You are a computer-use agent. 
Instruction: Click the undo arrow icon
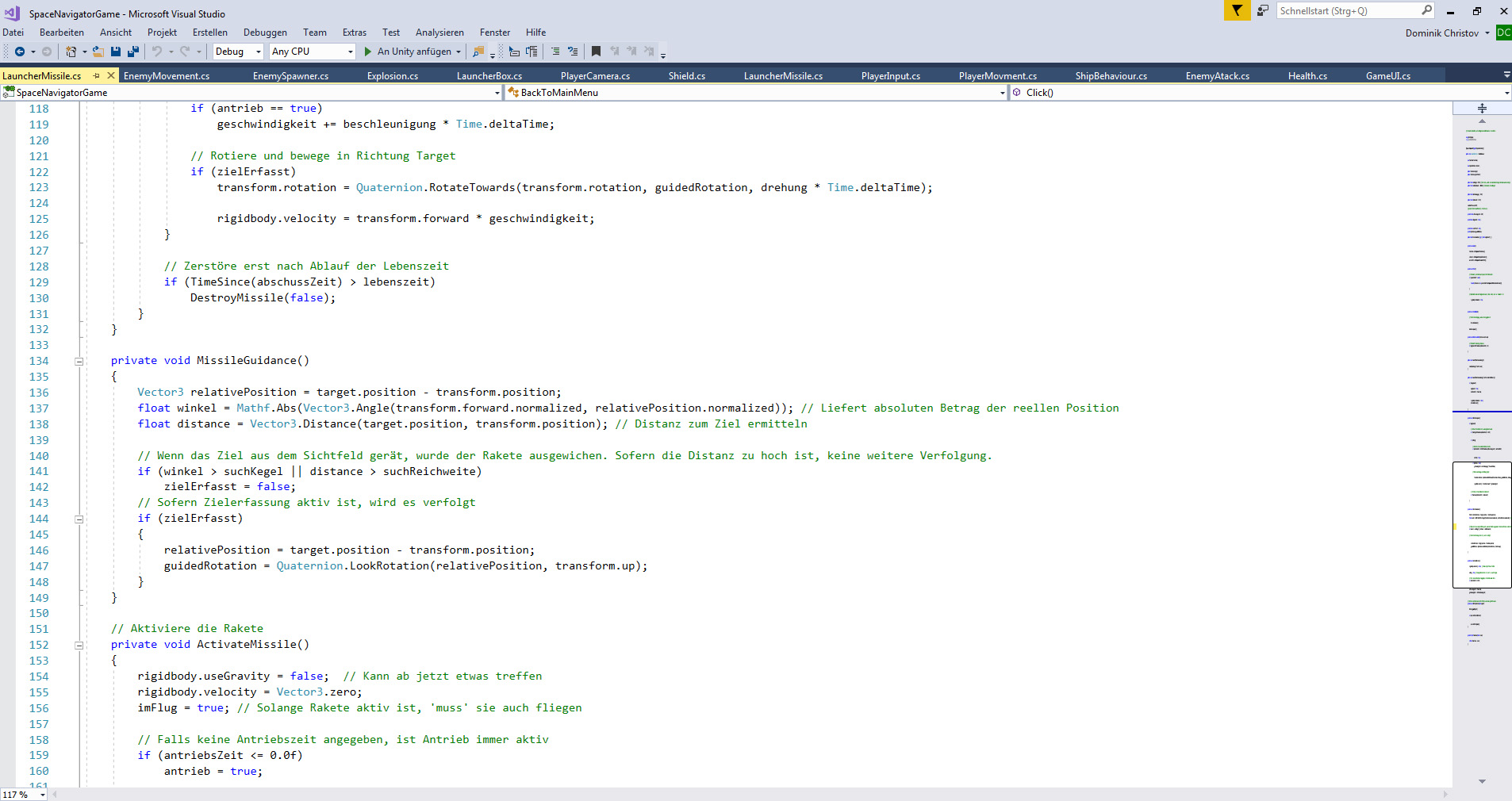157,52
